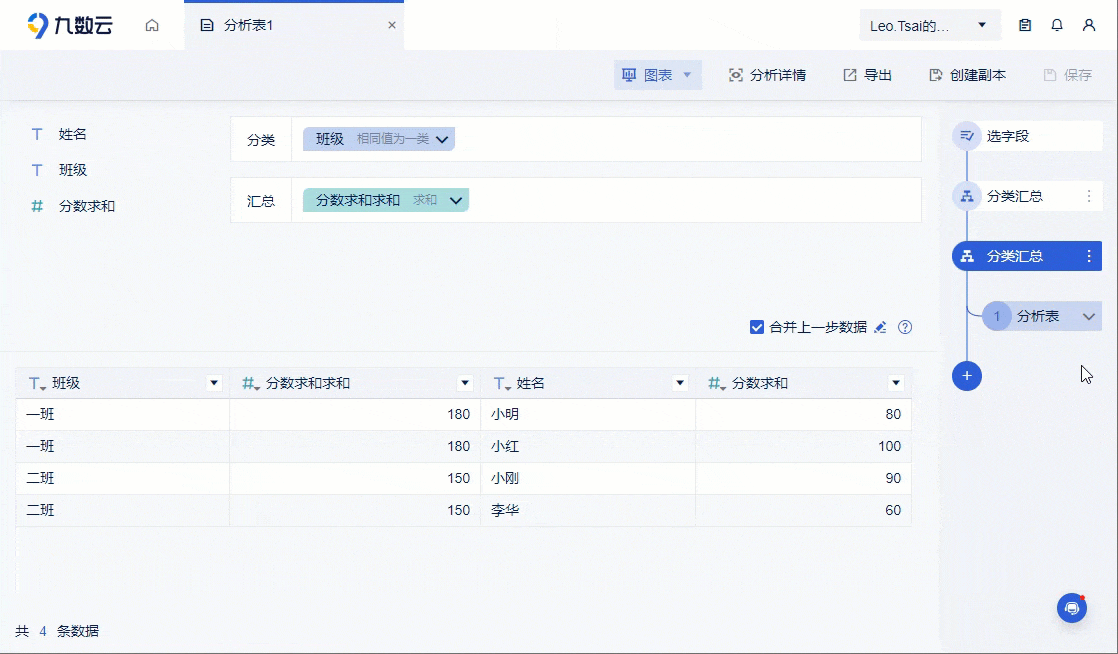The image size is (1118, 654).
Task: Click 分析详情 in the toolbar
Action: pyautogui.click(x=768, y=74)
